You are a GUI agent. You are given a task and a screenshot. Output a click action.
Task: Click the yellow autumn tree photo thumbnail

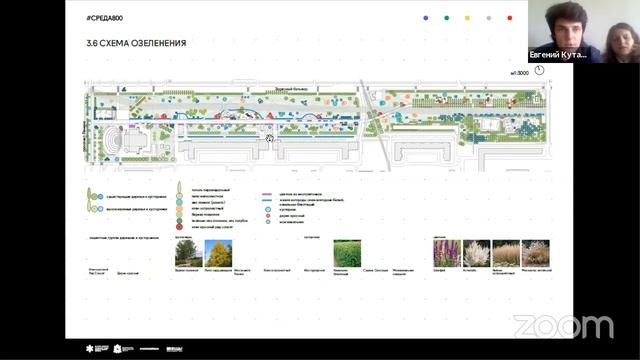tap(218, 253)
